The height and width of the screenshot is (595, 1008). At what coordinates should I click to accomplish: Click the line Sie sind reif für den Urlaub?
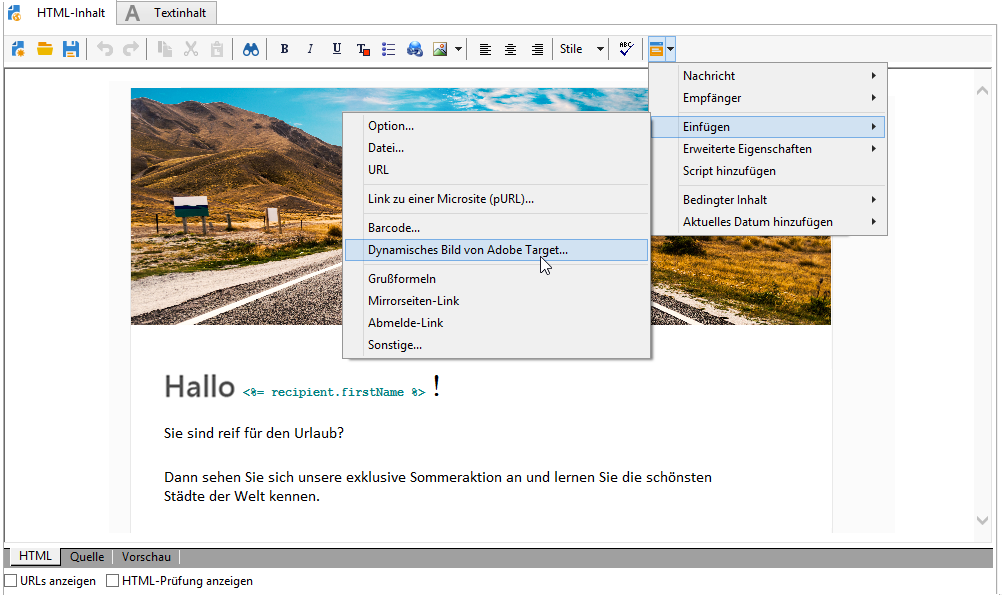(x=254, y=433)
